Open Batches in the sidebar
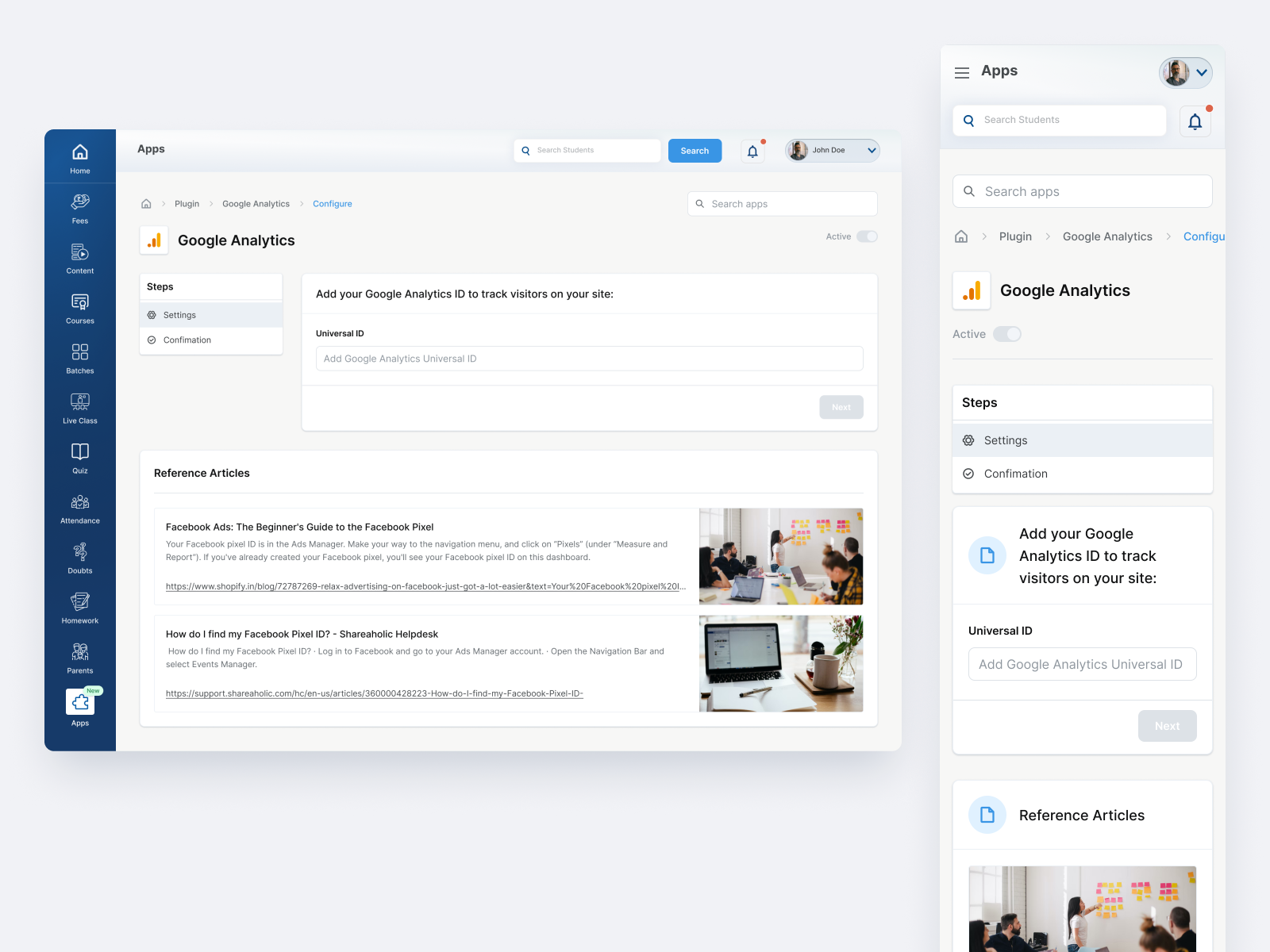 (x=80, y=359)
